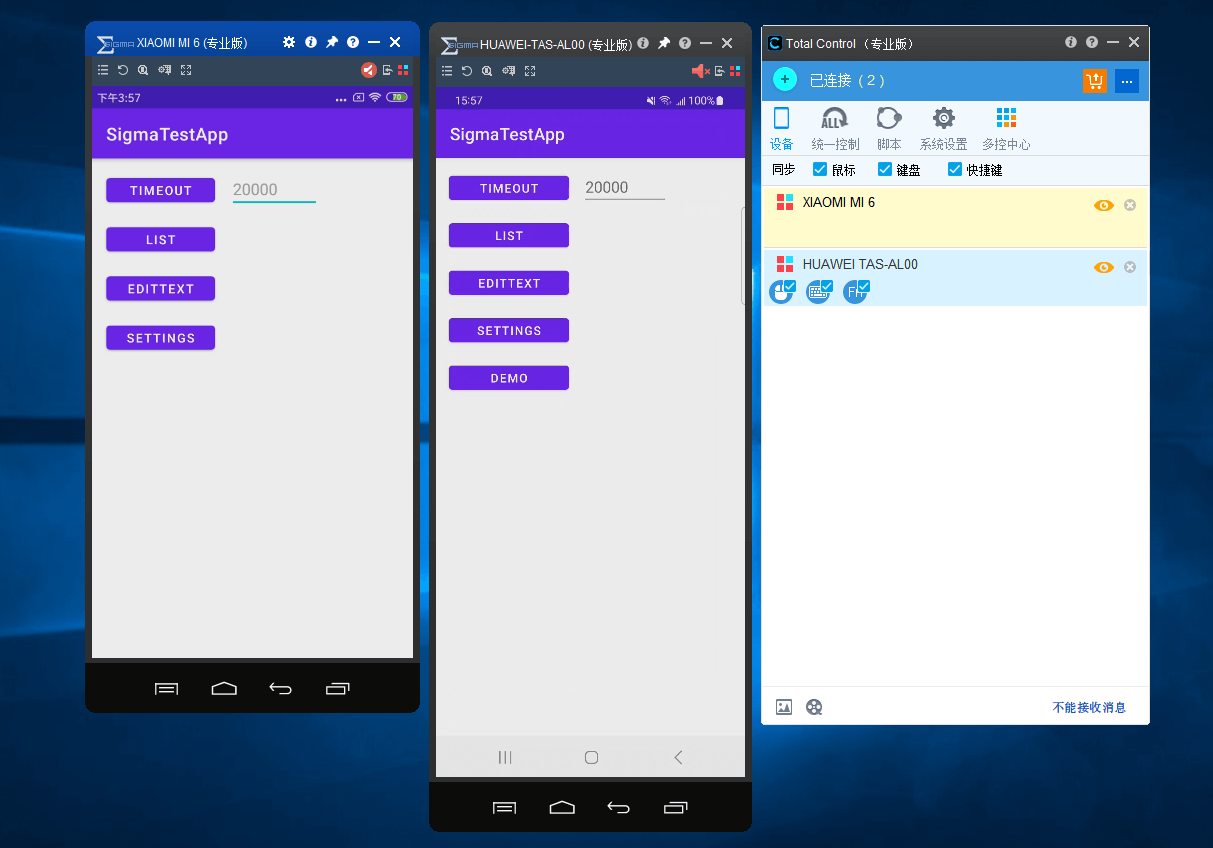1213x848 pixels.
Task: Toggle the 键盘 sync checkbox
Action: (x=884, y=169)
